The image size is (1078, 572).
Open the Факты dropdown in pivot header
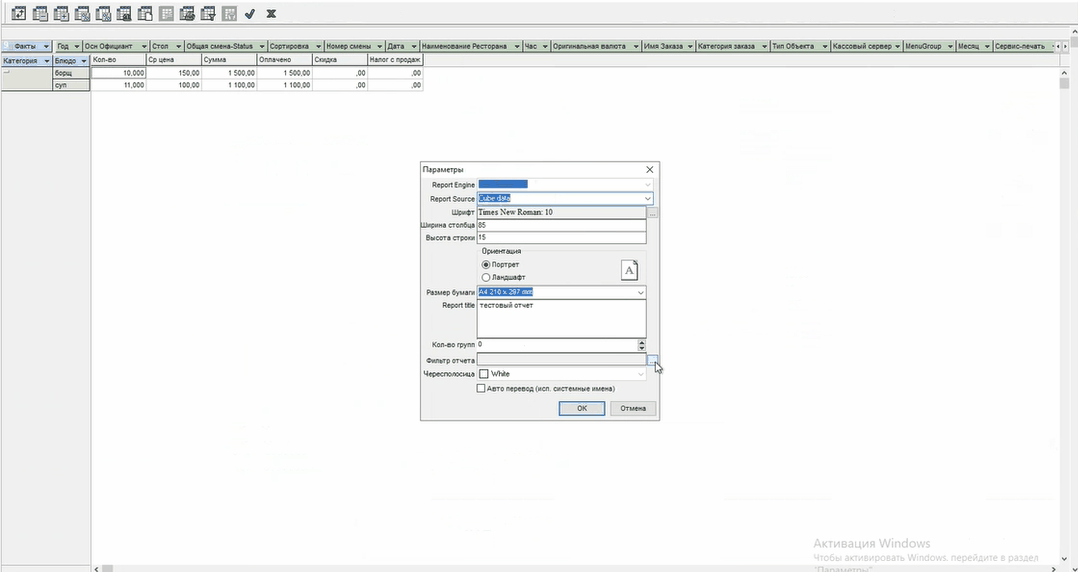[45, 46]
